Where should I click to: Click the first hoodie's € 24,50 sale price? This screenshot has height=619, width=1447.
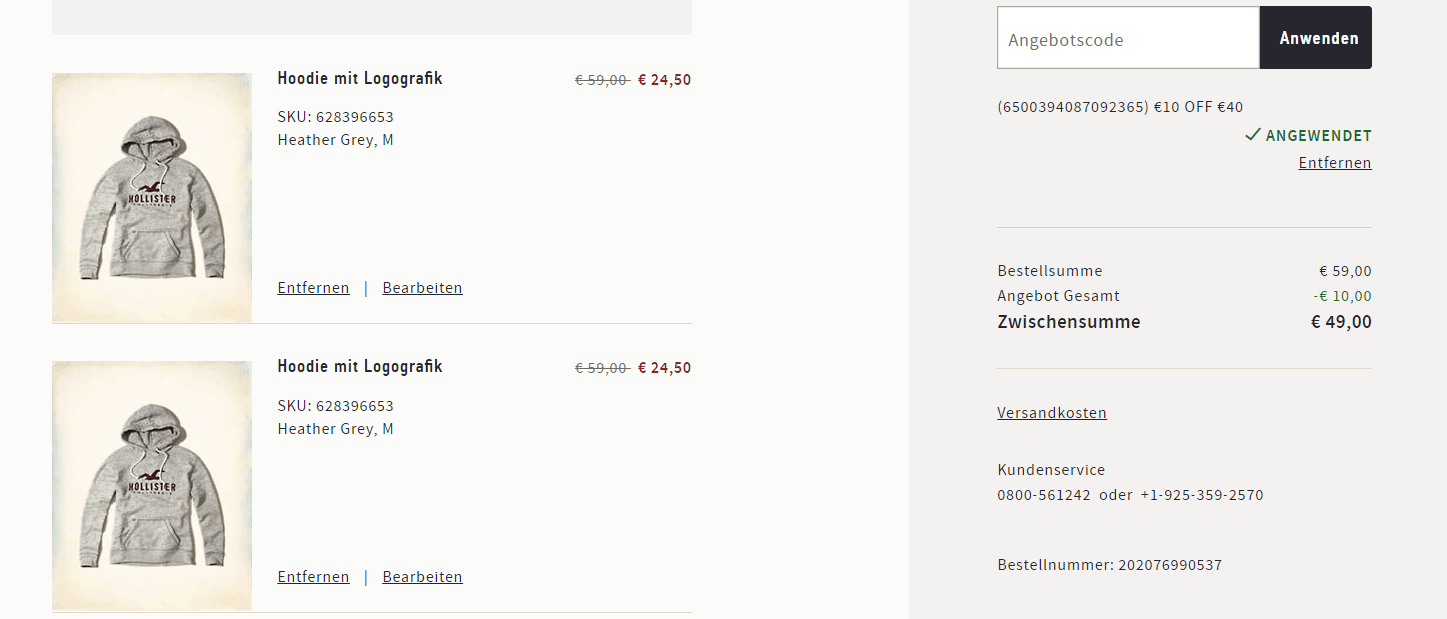tap(664, 80)
